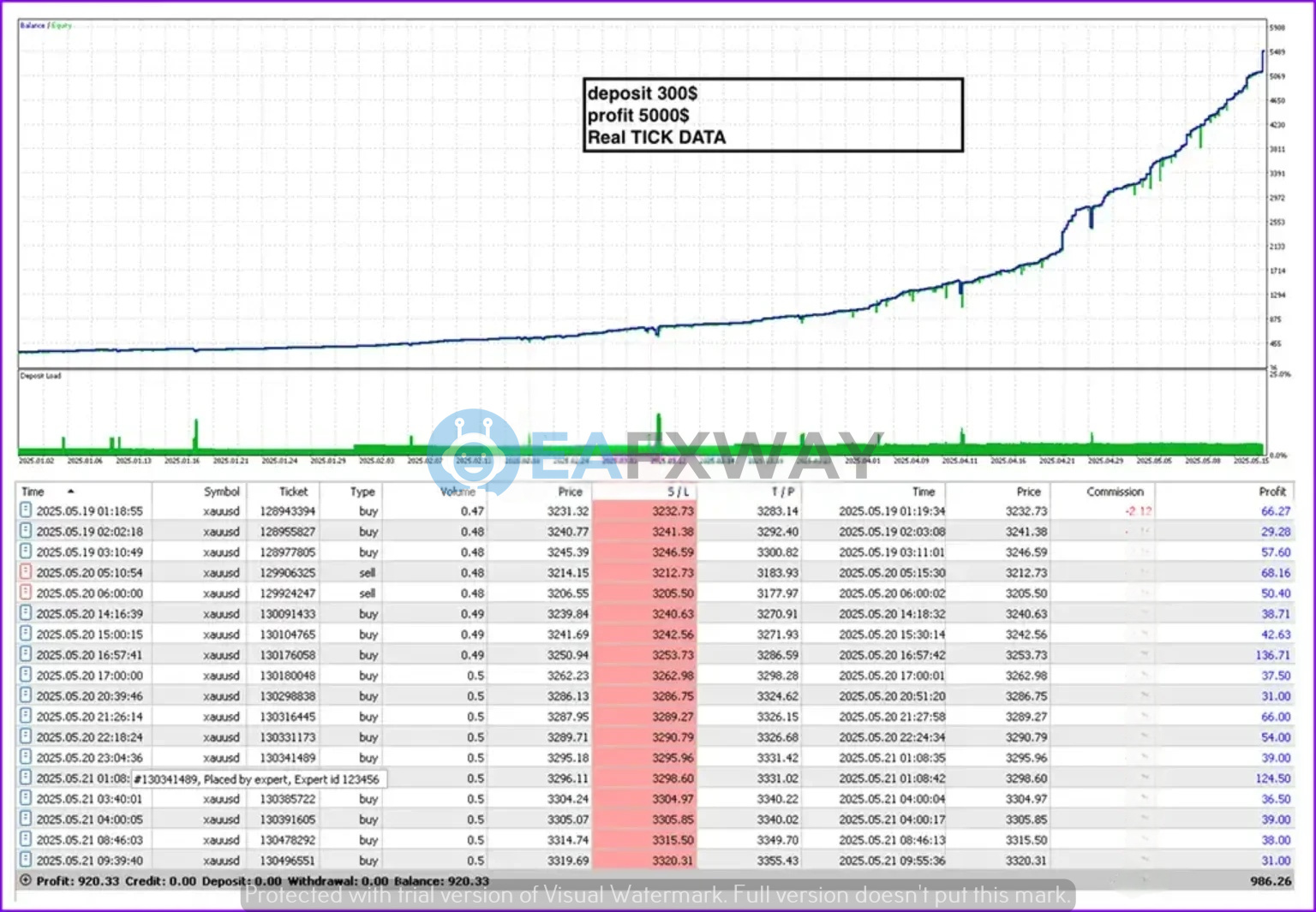Image resolution: width=1316 pixels, height=912 pixels.
Task: Click the buy order icon for ticket 128943394
Action: tap(26, 510)
